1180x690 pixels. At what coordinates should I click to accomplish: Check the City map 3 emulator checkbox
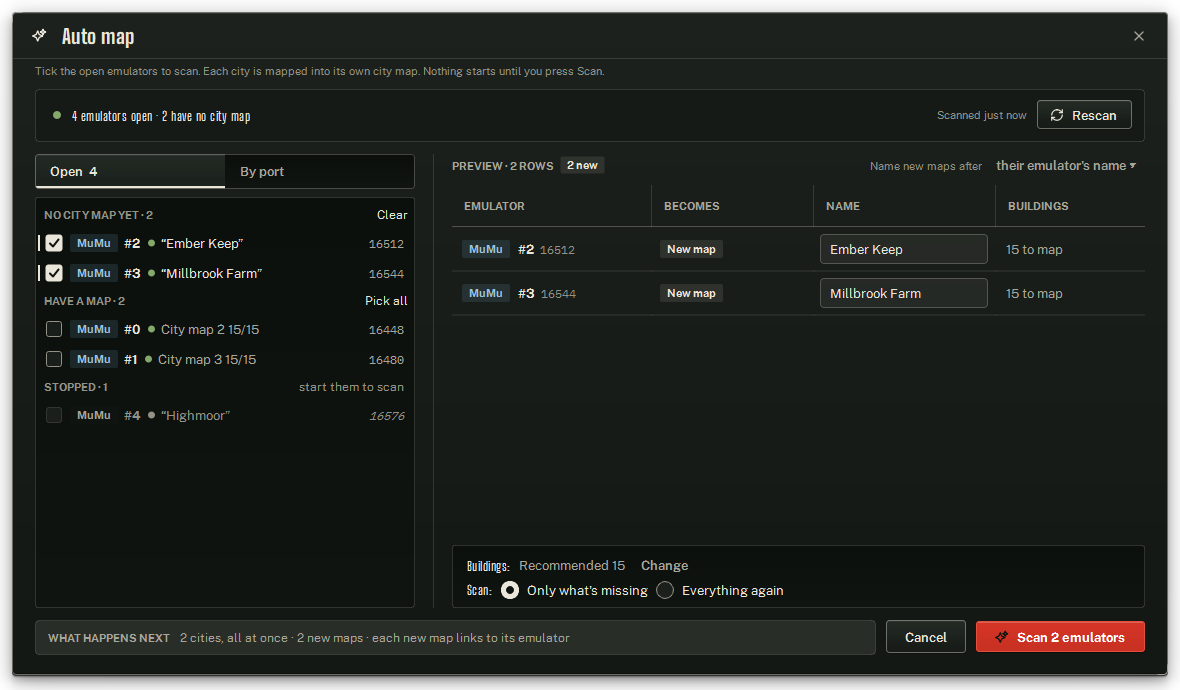53,360
